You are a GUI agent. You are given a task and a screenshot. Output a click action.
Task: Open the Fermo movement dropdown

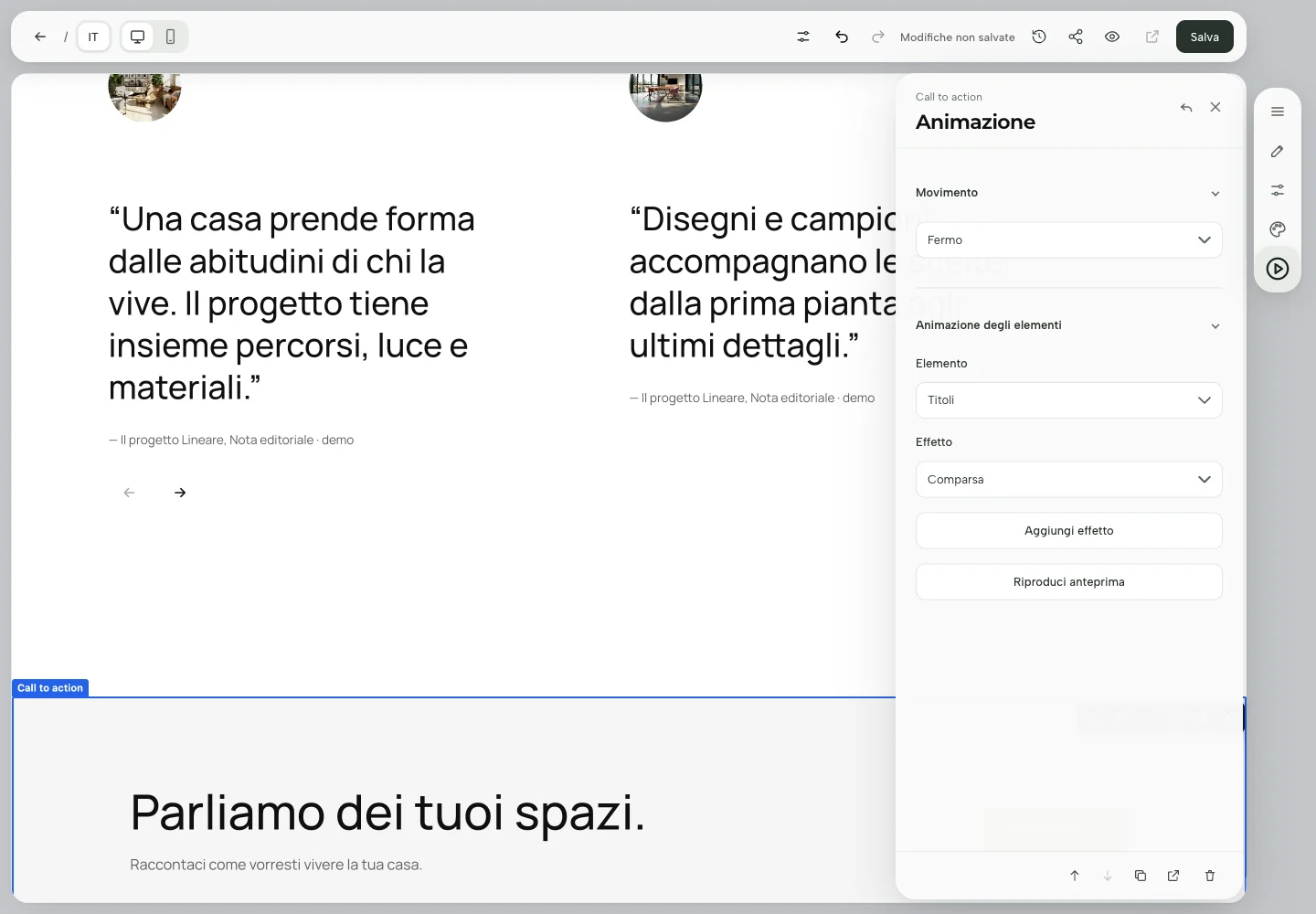(1069, 239)
